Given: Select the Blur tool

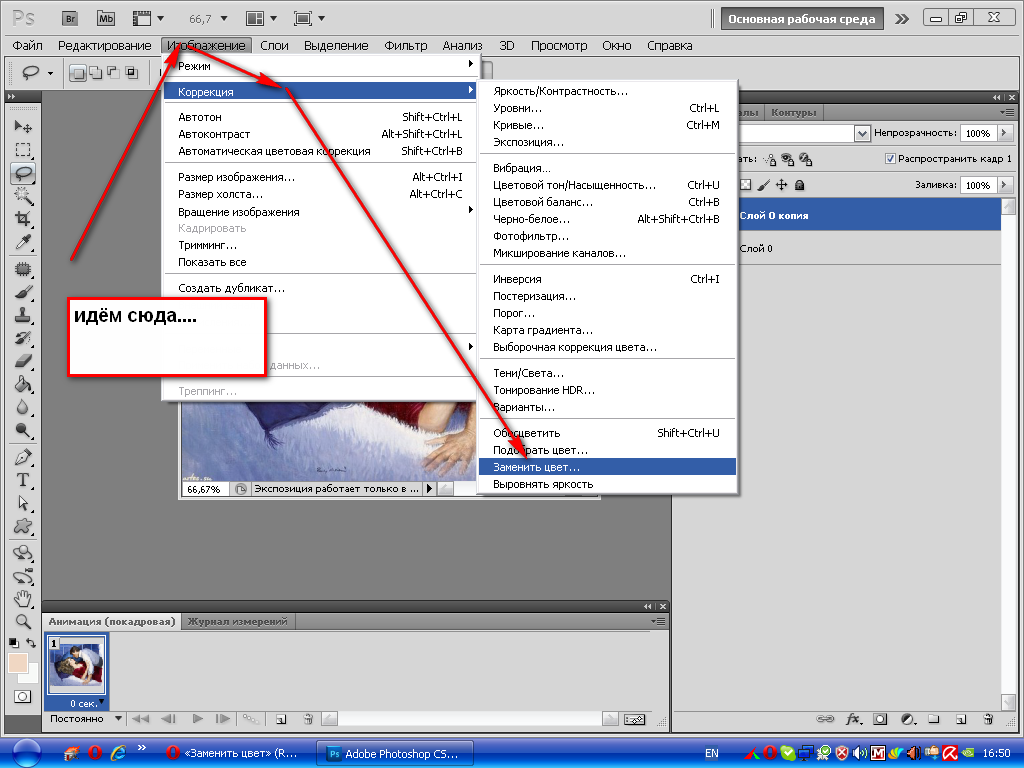Looking at the screenshot, I should (24, 408).
